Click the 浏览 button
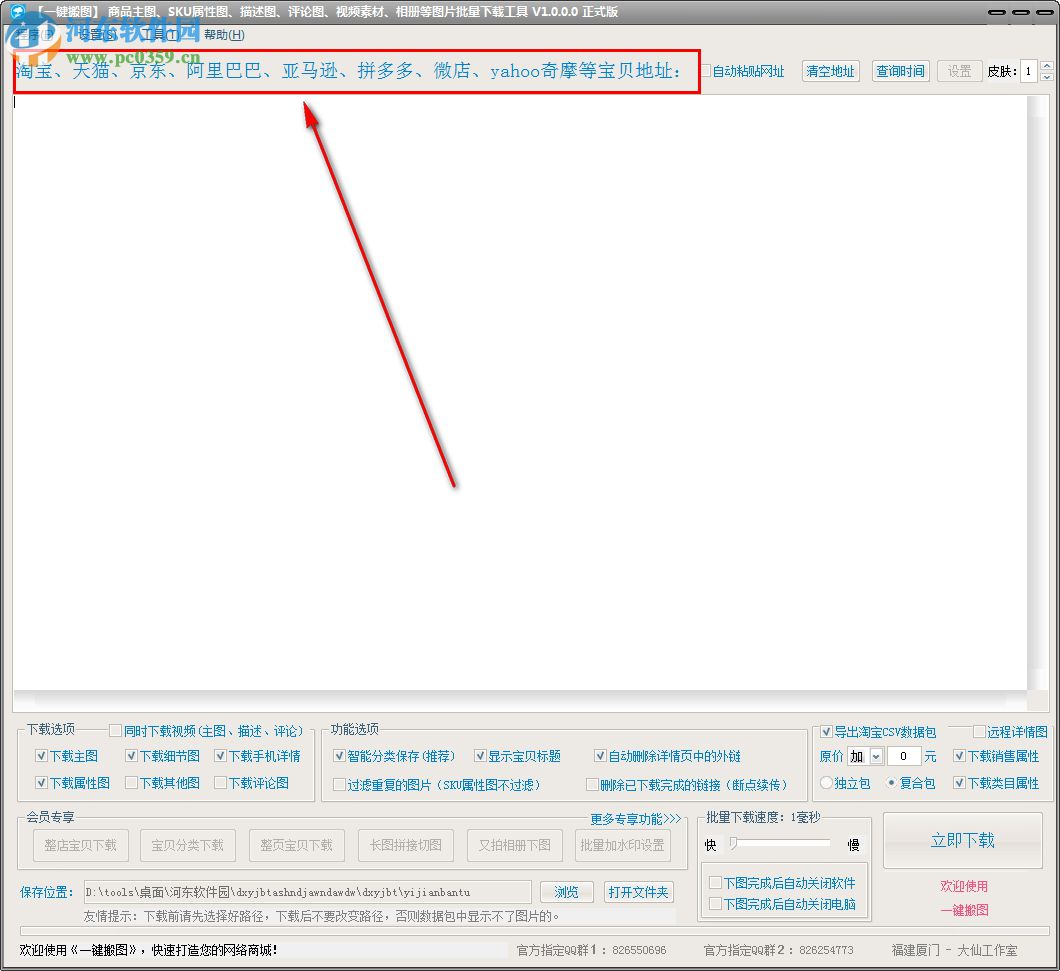 pos(566,892)
